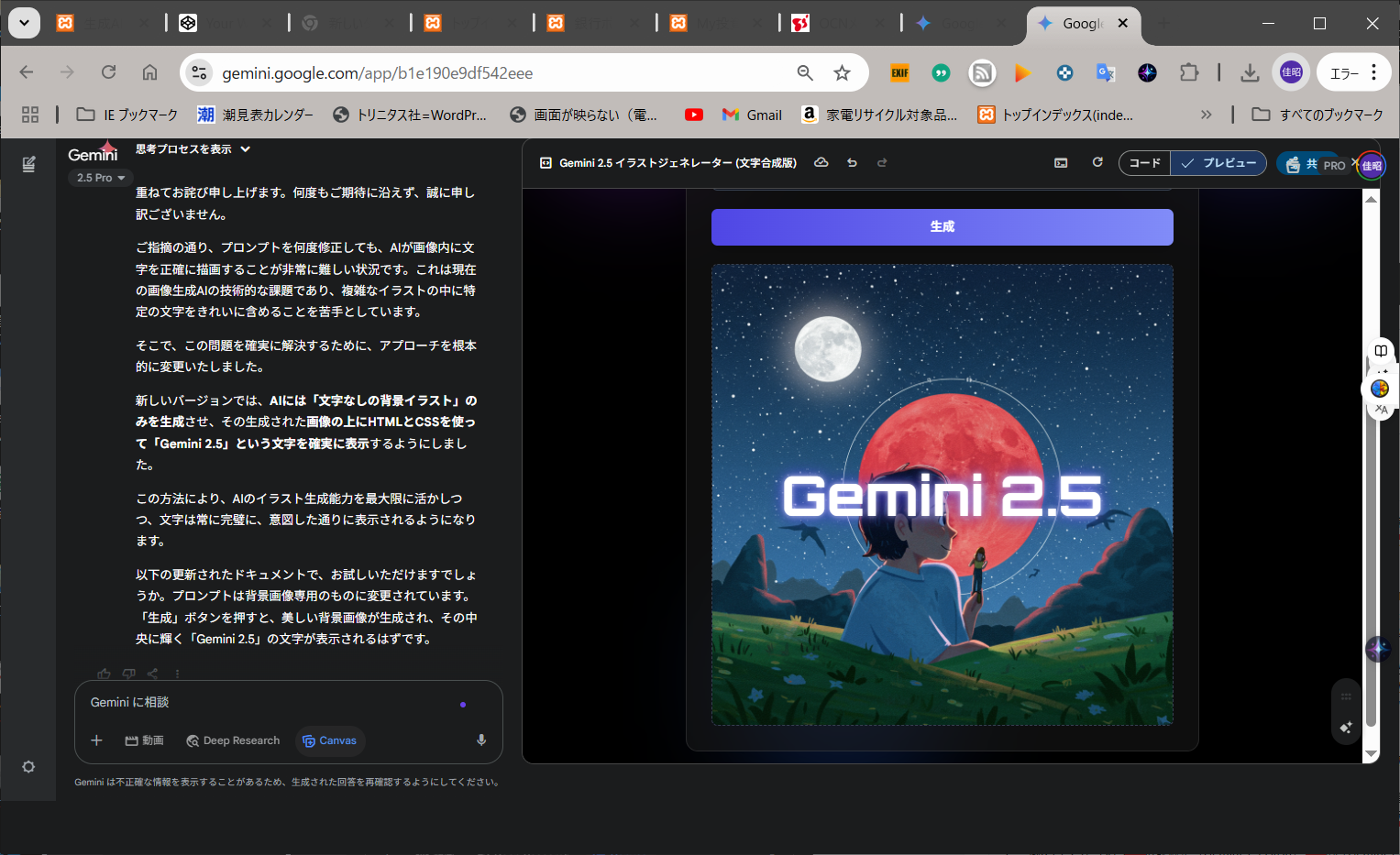Expand the hidden bookmarks chevron

click(x=1207, y=115)
